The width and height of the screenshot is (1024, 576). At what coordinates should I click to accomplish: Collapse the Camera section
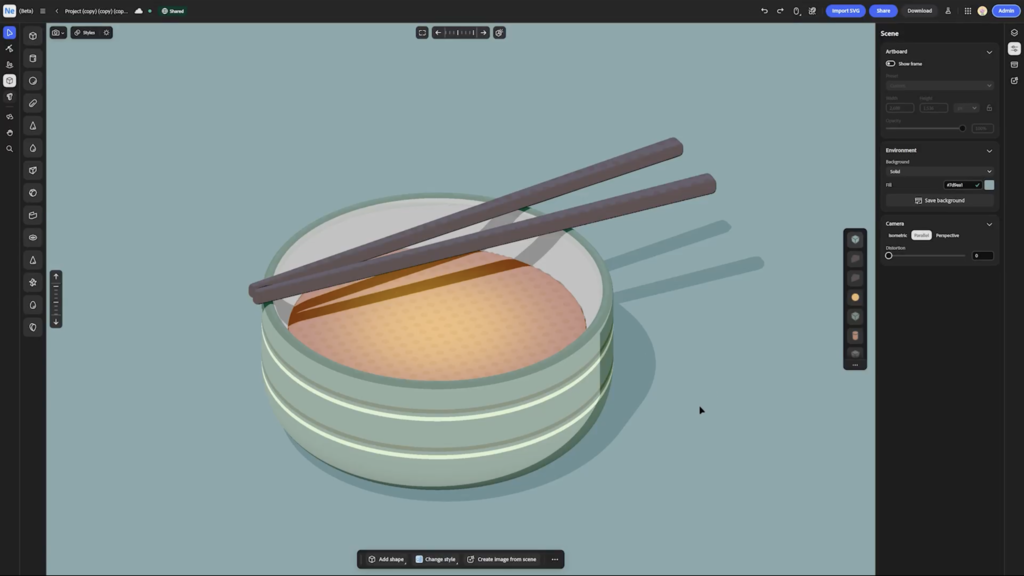[989, 224]
